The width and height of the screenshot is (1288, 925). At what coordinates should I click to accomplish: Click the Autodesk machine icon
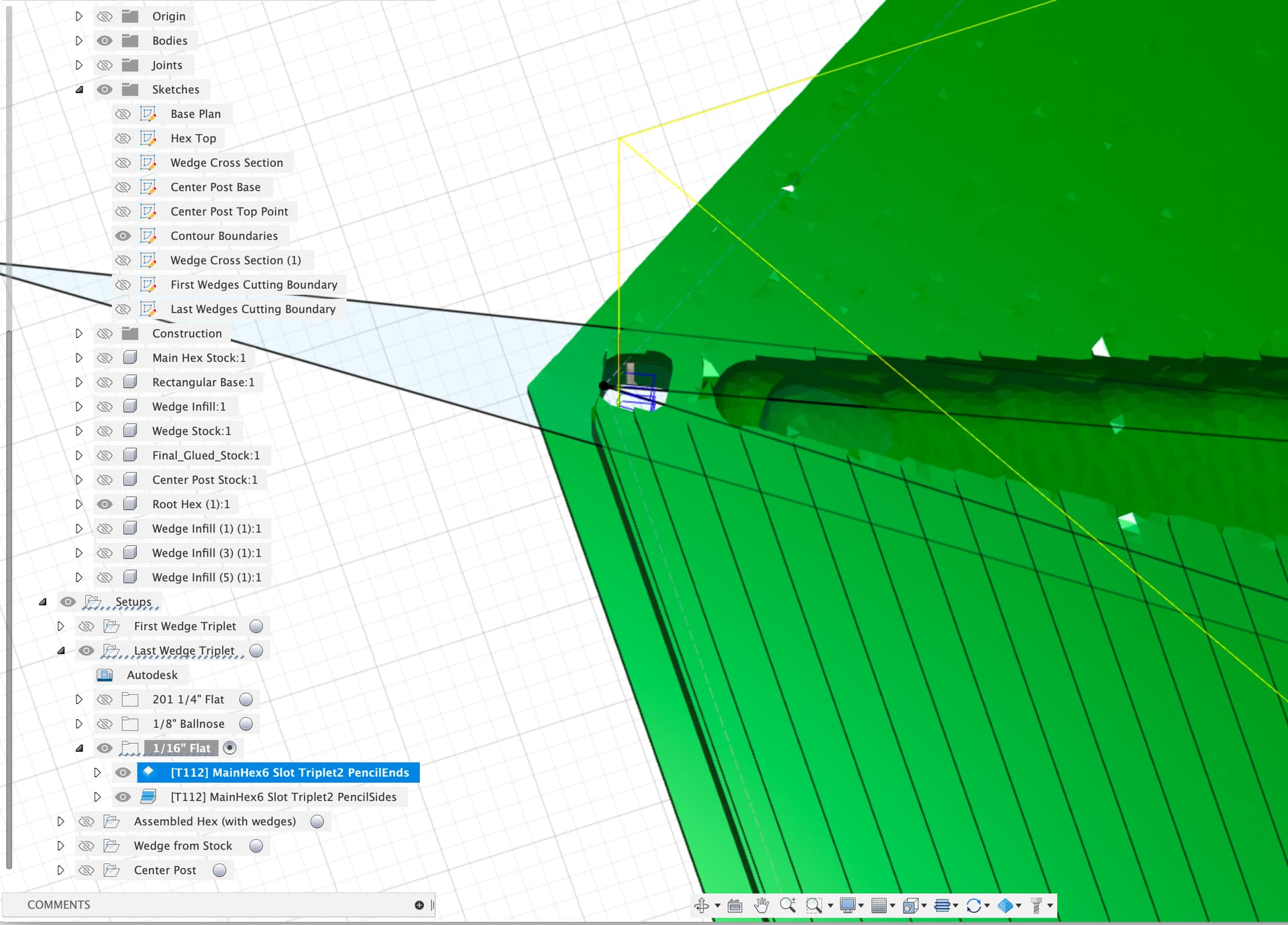(x=105, y=675)
